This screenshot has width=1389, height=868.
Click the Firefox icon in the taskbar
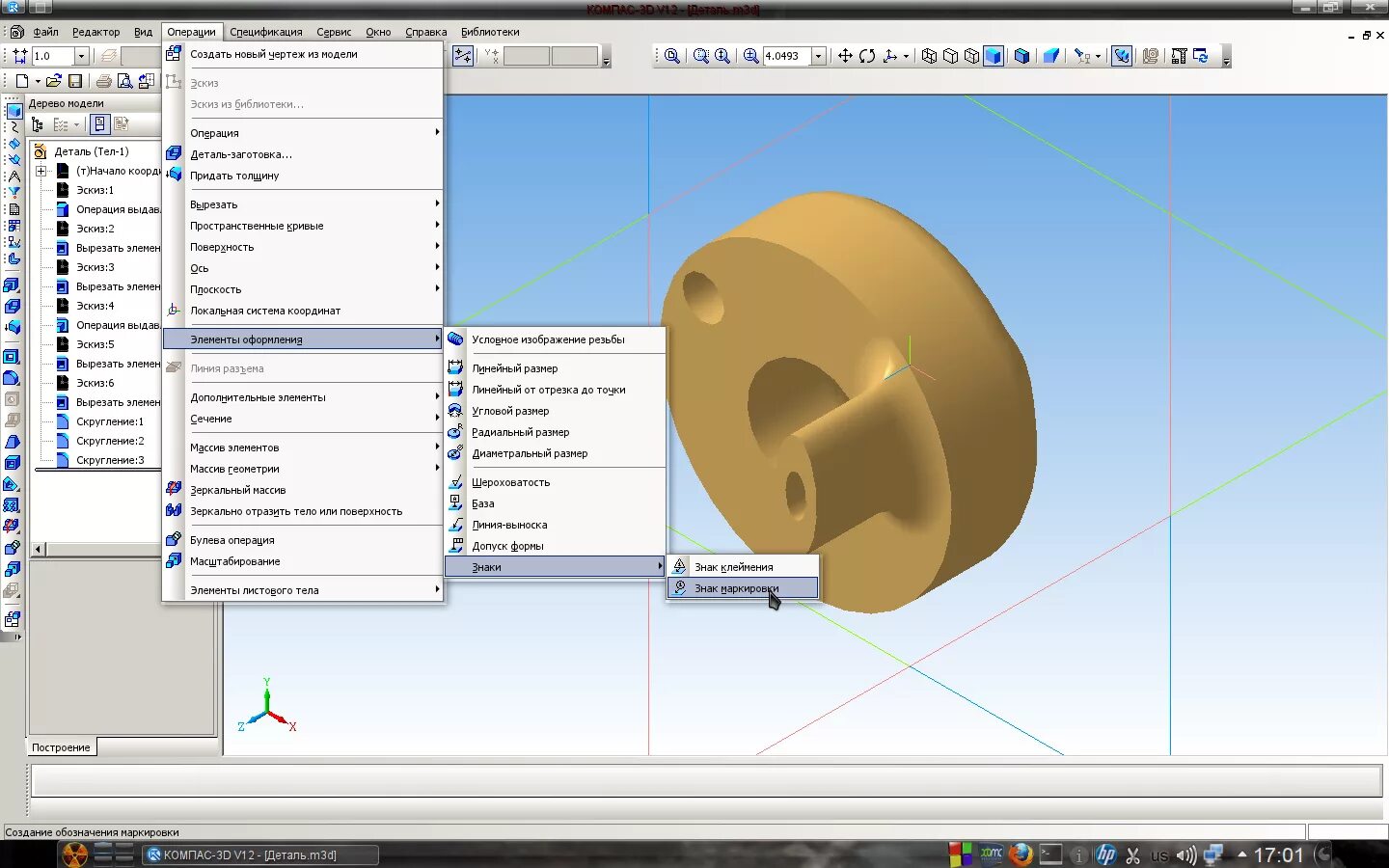click(1021, 854)
